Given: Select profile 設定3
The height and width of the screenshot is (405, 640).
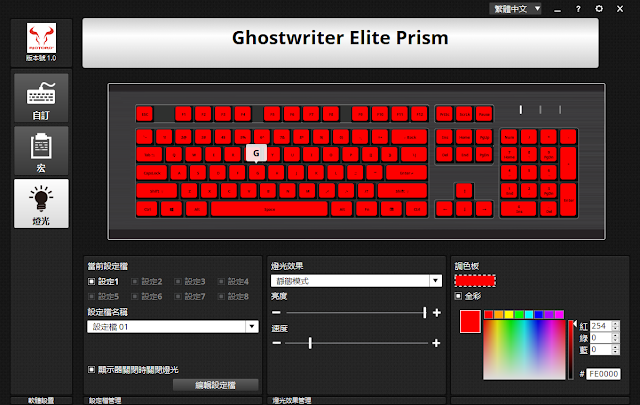Looking at the screenshot, I should coord(190,281).
